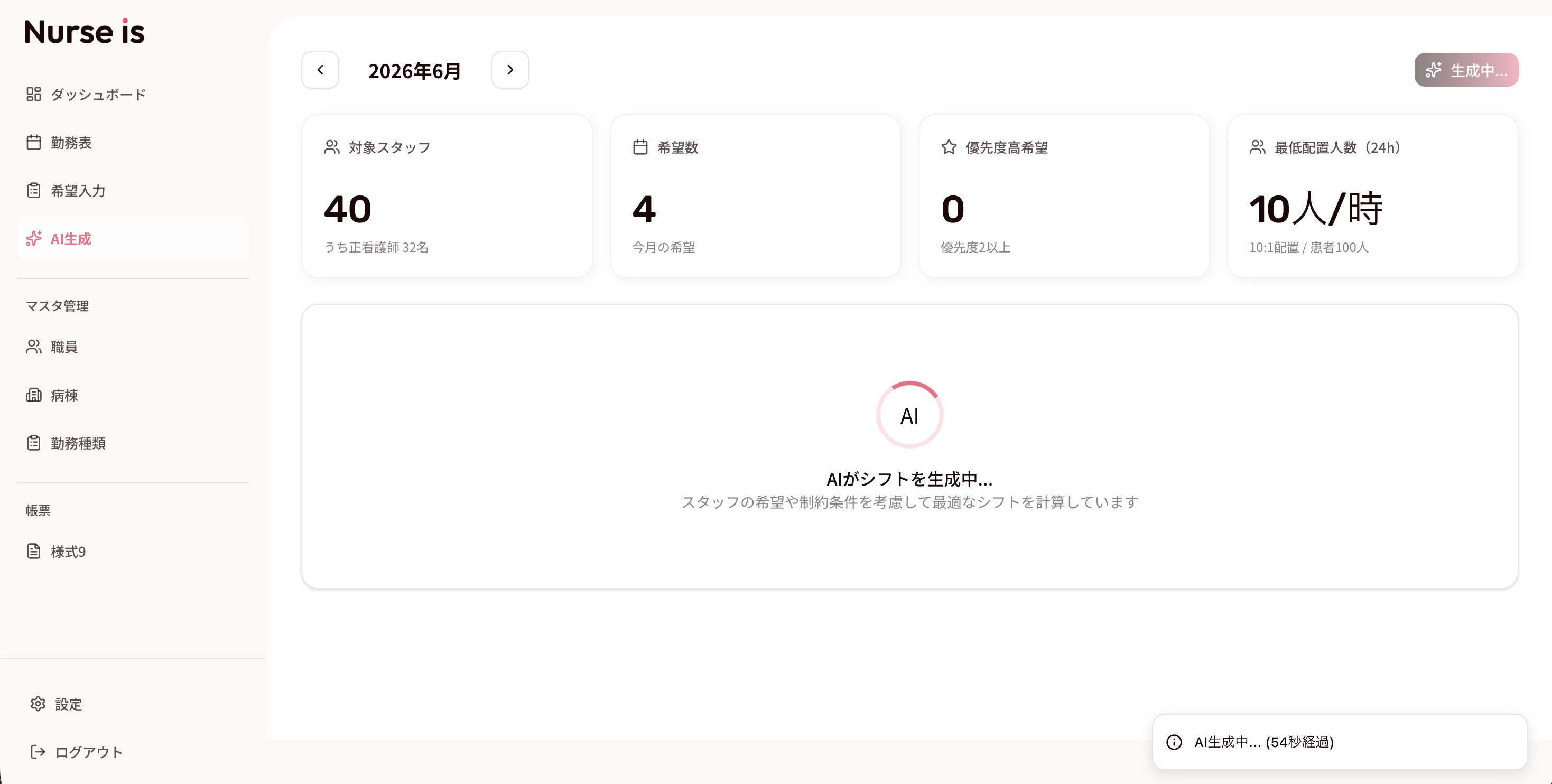The width and height of the screenshot is (1552, 784).
Task: Click the AI生成中... (54秒経過) toast
Action: click(1340, 742)
